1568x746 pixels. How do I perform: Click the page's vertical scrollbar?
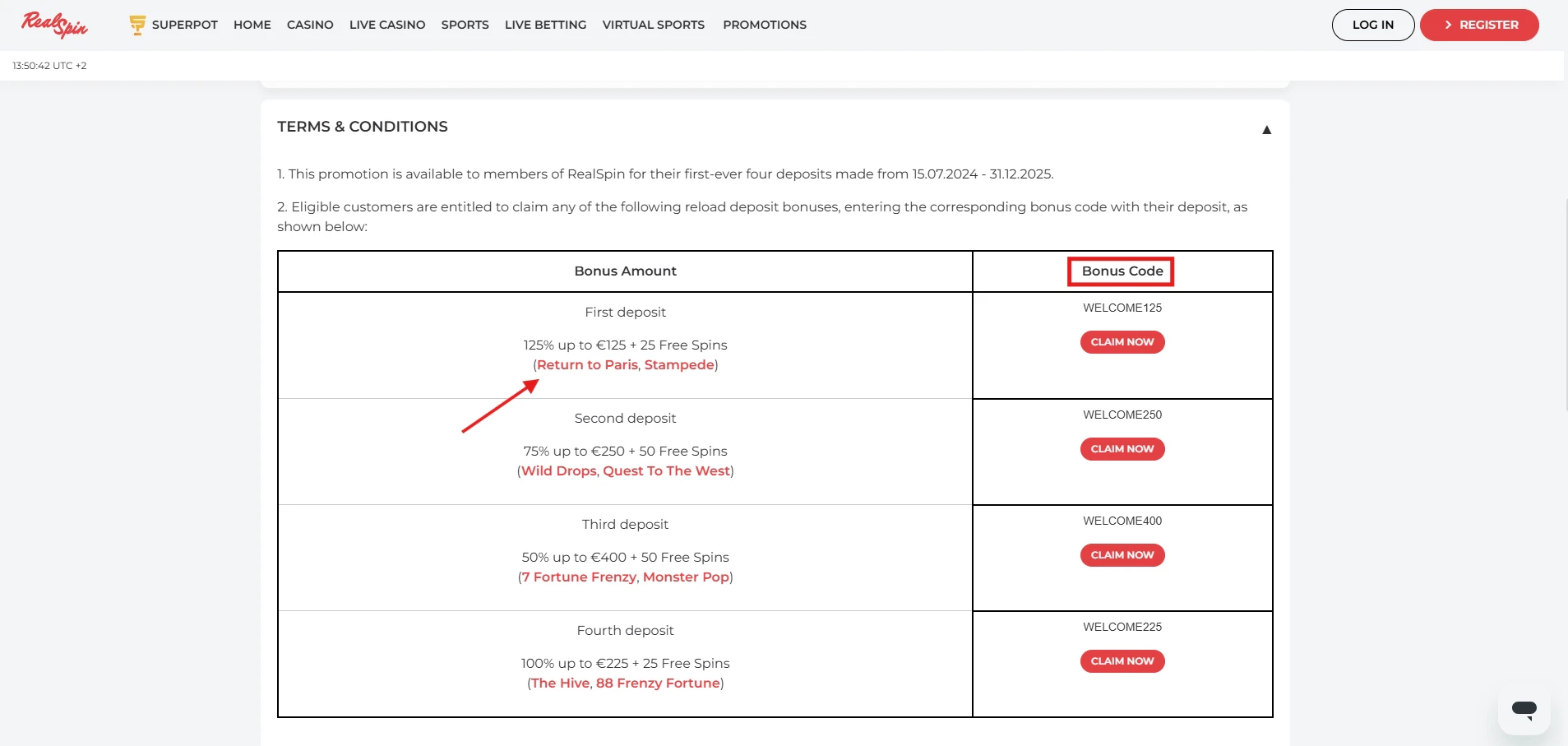point(1566,304)
